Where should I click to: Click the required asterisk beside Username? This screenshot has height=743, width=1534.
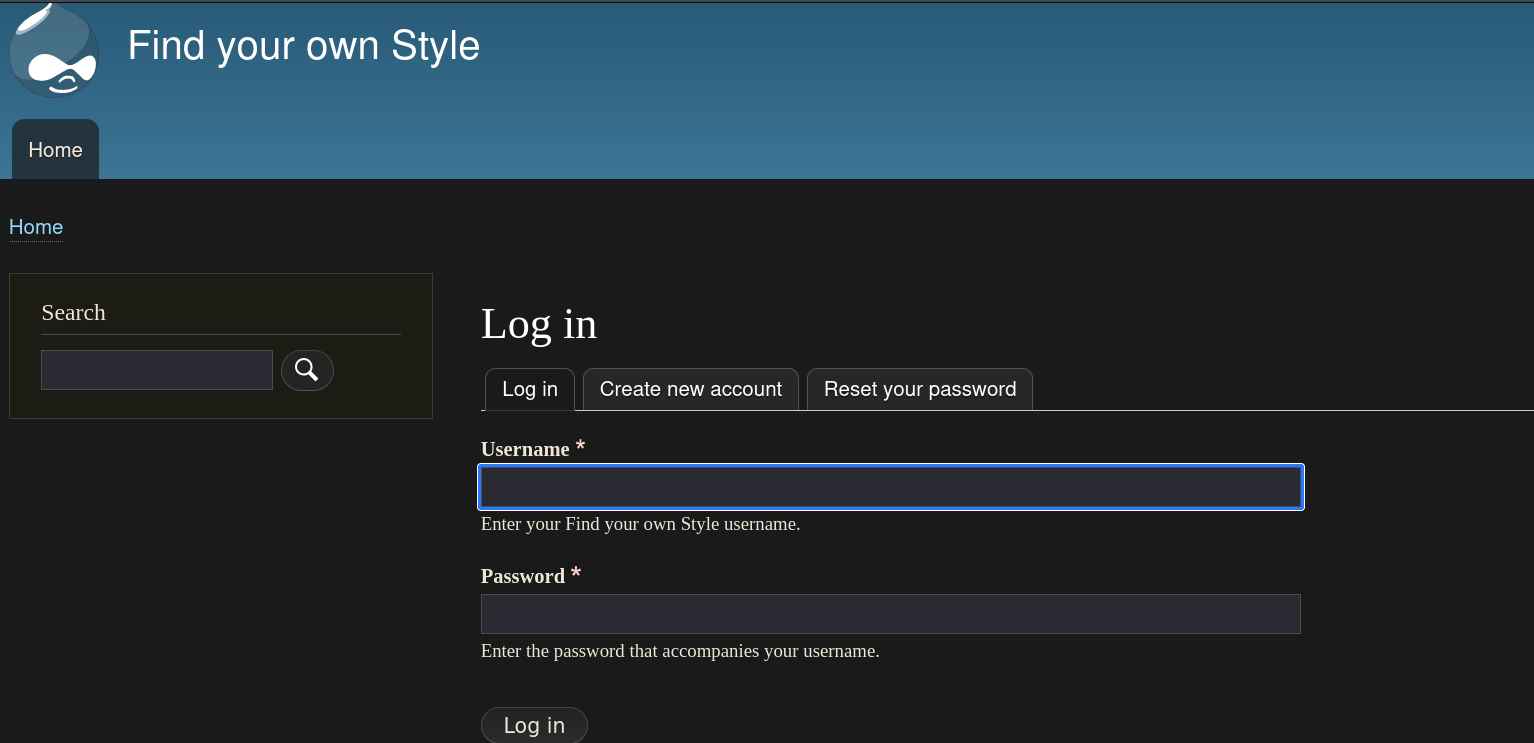[x=580, y=446]
